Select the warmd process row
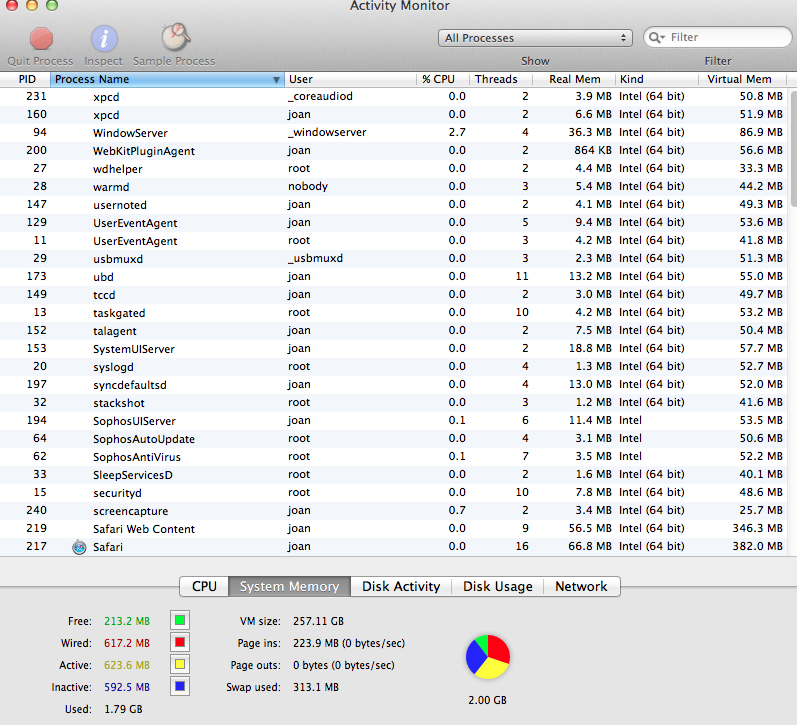This screenshot has width=797, height=725. (394, 187)
